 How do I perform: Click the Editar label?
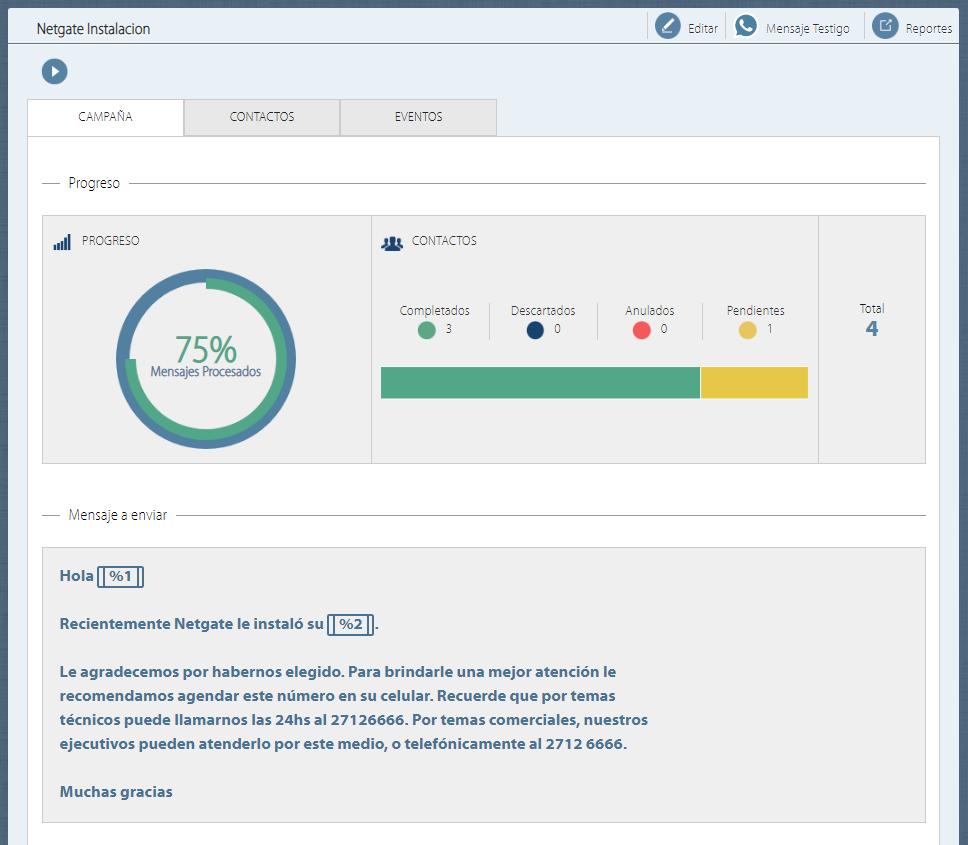coord(703,28)
